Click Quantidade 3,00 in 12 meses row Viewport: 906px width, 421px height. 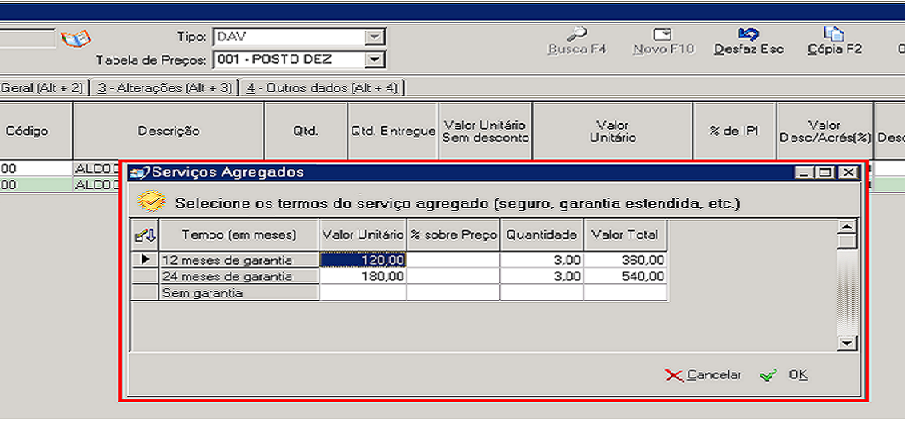point(542,260)
